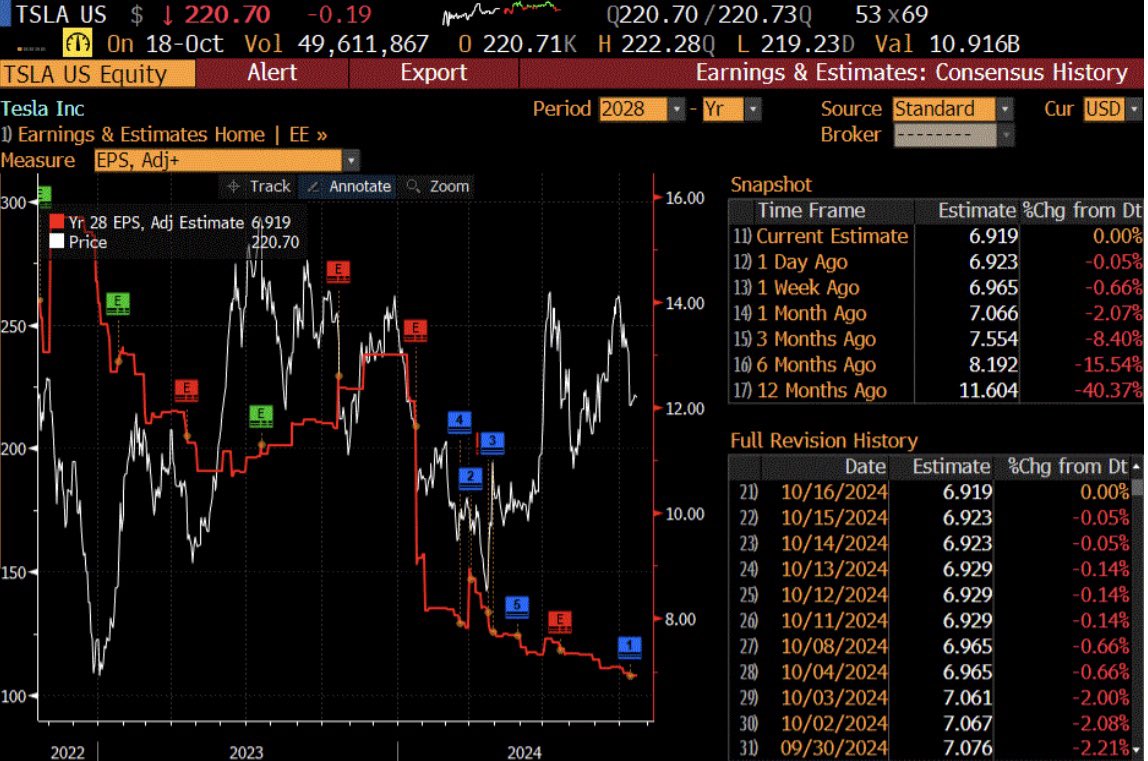The width and height of the screenshot is (1148, 761).
Task: Click blue annotation marker 1
Action: [x=629, y=647]
